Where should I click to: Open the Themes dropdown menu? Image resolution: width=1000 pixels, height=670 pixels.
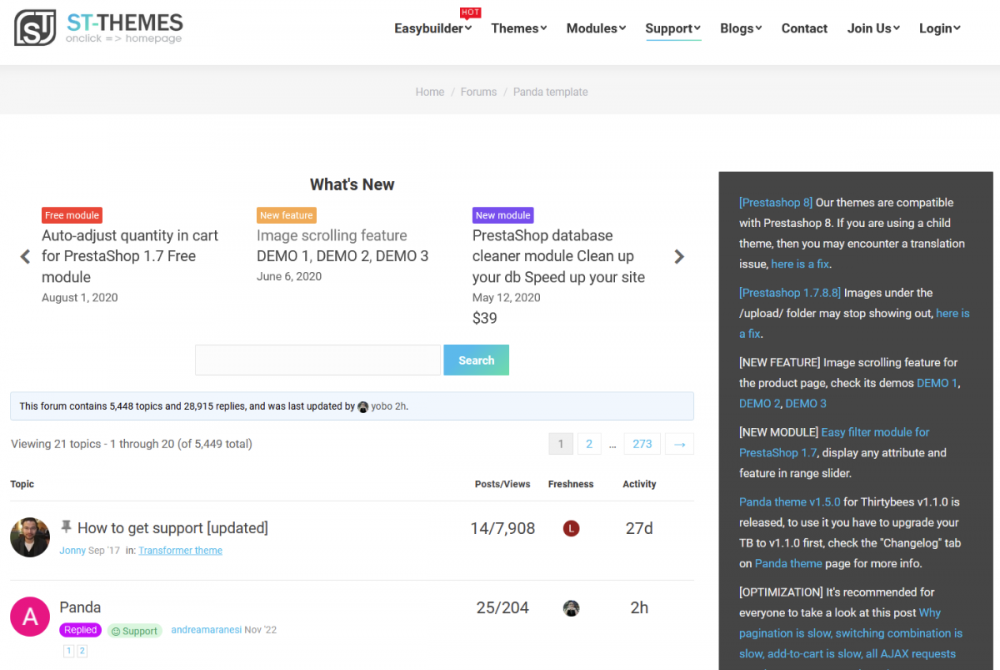519,29
